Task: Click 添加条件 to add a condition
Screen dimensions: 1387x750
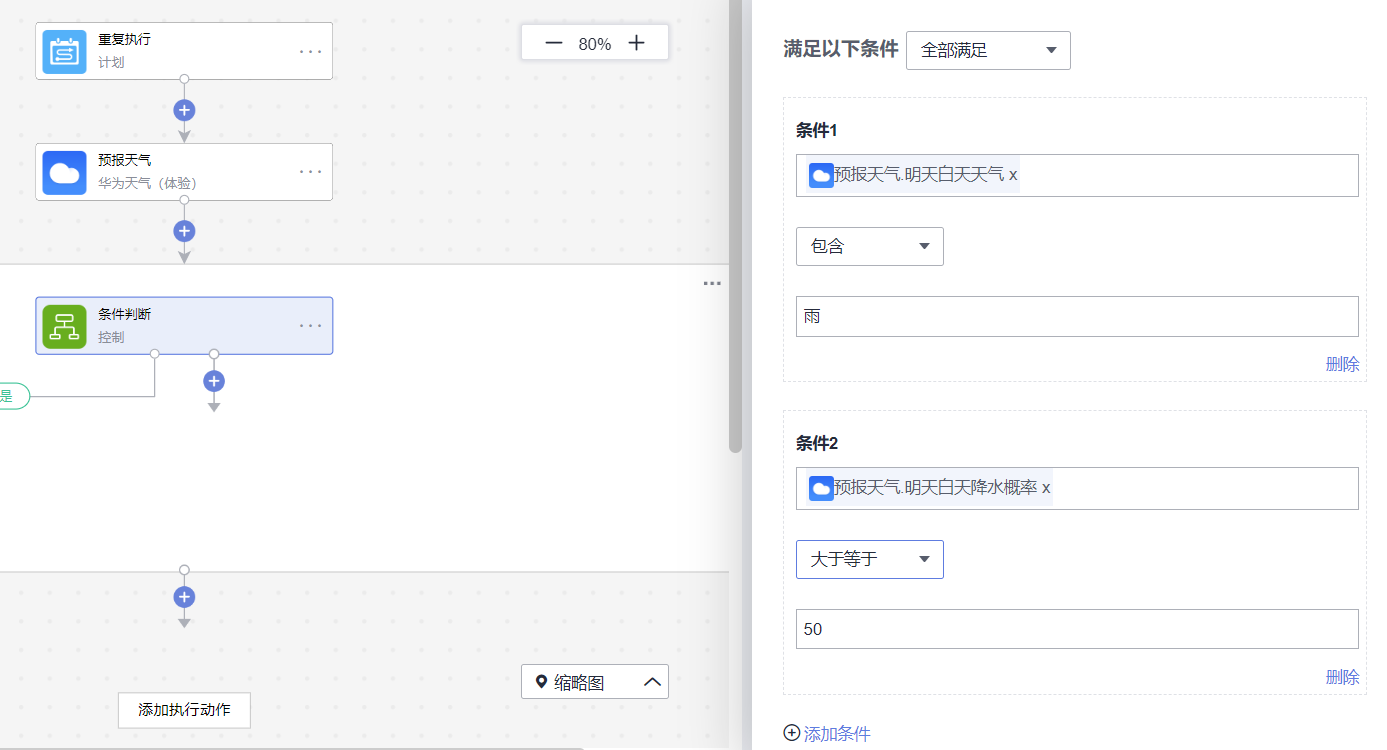Action: click(x=827, y=734)
